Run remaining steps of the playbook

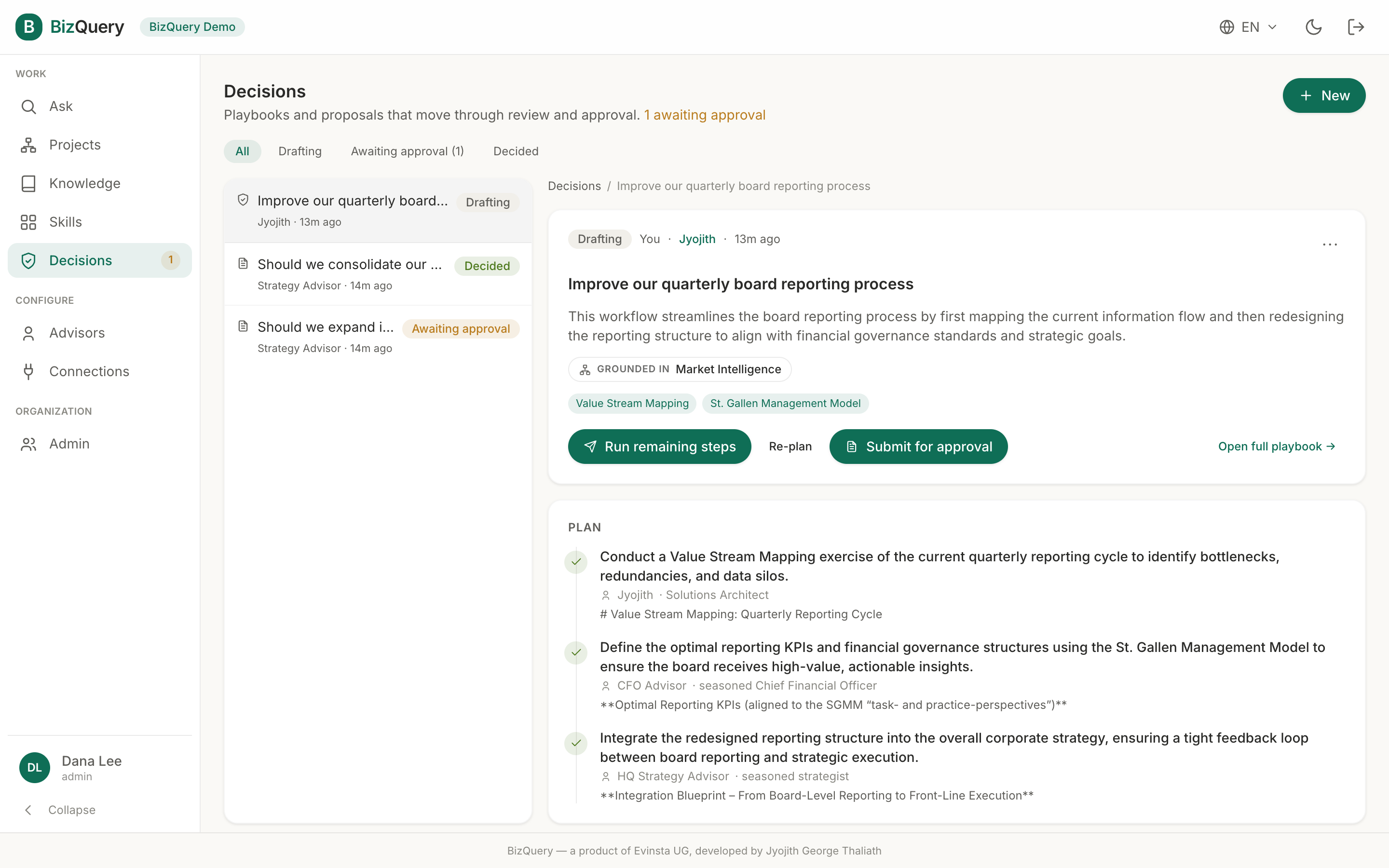(x=659, y=447)
